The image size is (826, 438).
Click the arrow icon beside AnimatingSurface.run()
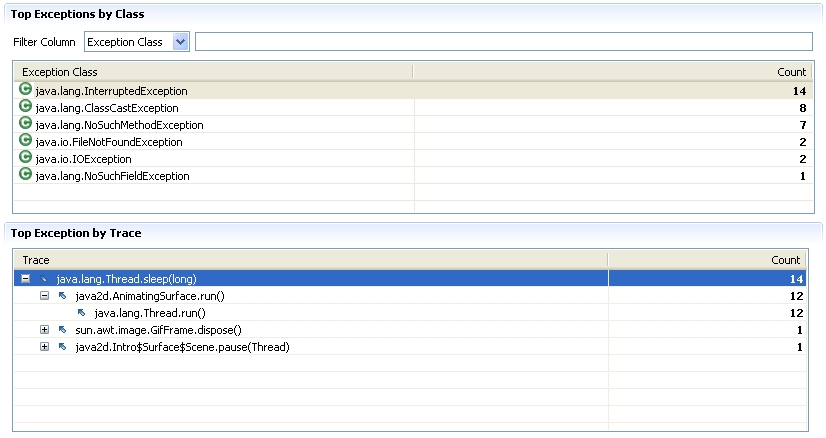point(62,296)
